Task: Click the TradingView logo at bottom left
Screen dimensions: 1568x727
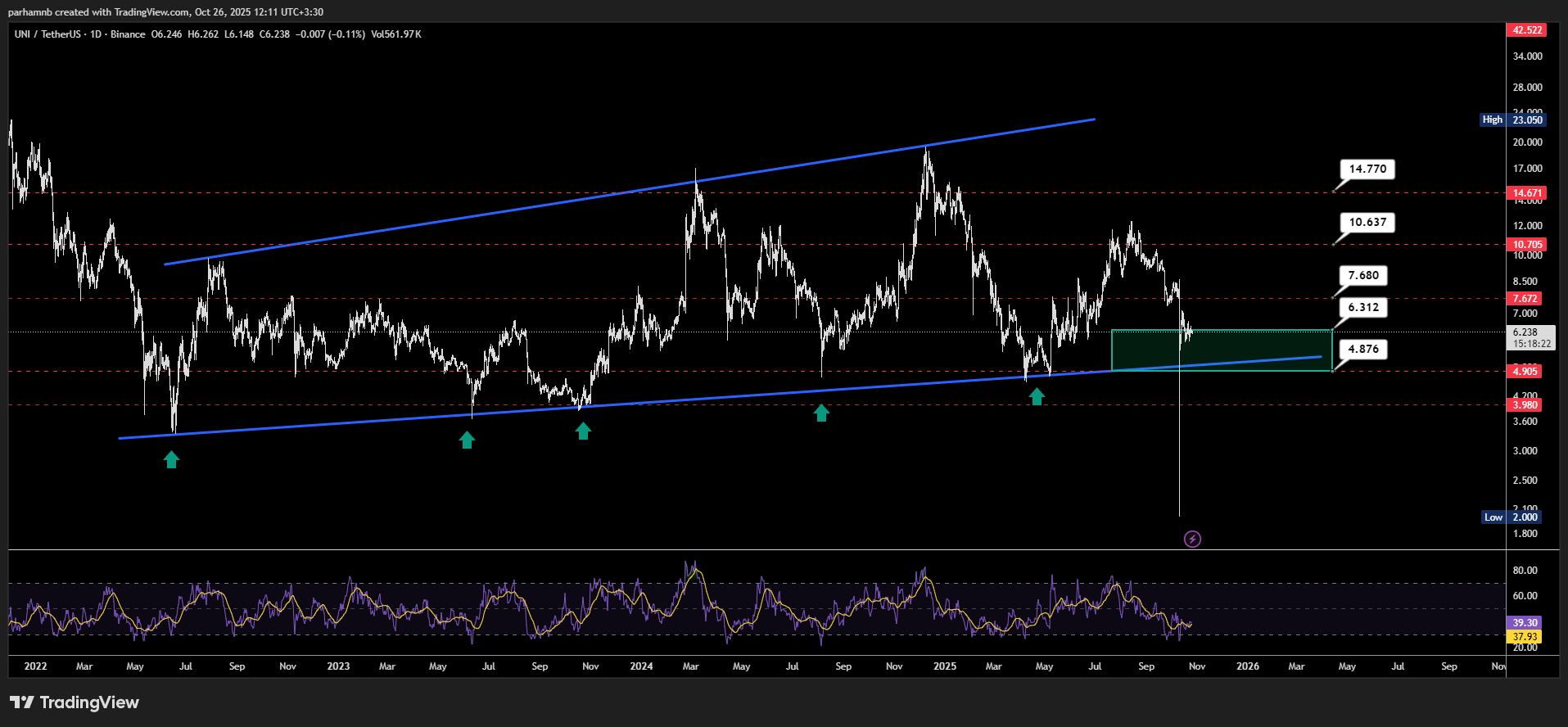Action: pos(75,702)
